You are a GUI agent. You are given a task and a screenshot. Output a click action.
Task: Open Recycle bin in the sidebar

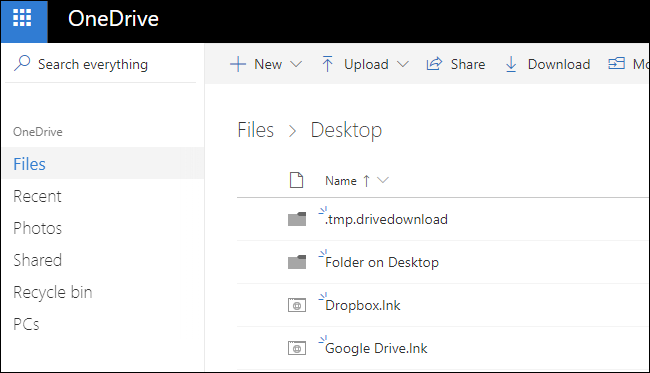pos(53,293)
